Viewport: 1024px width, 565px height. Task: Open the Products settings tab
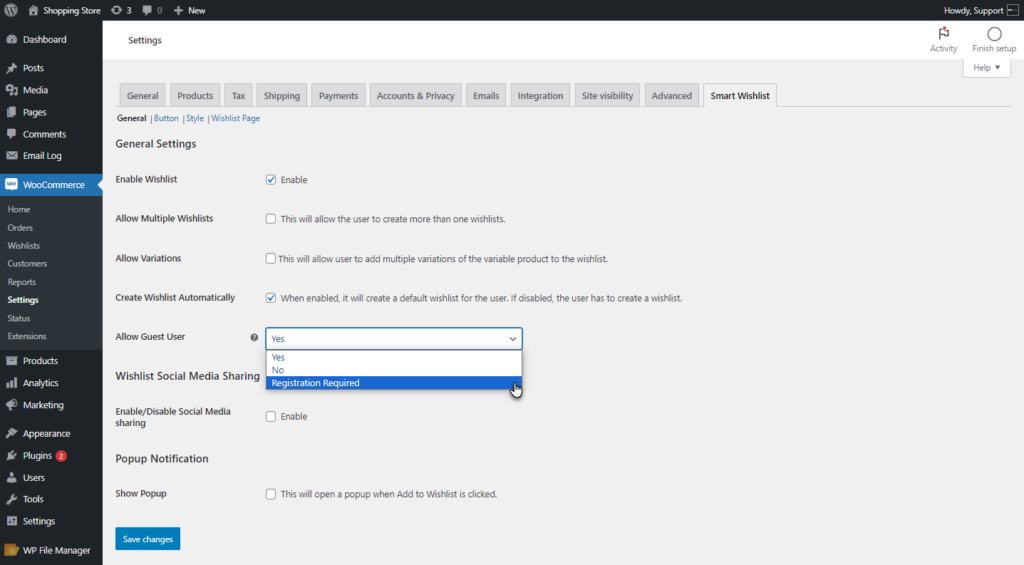(x=195, y=95)
